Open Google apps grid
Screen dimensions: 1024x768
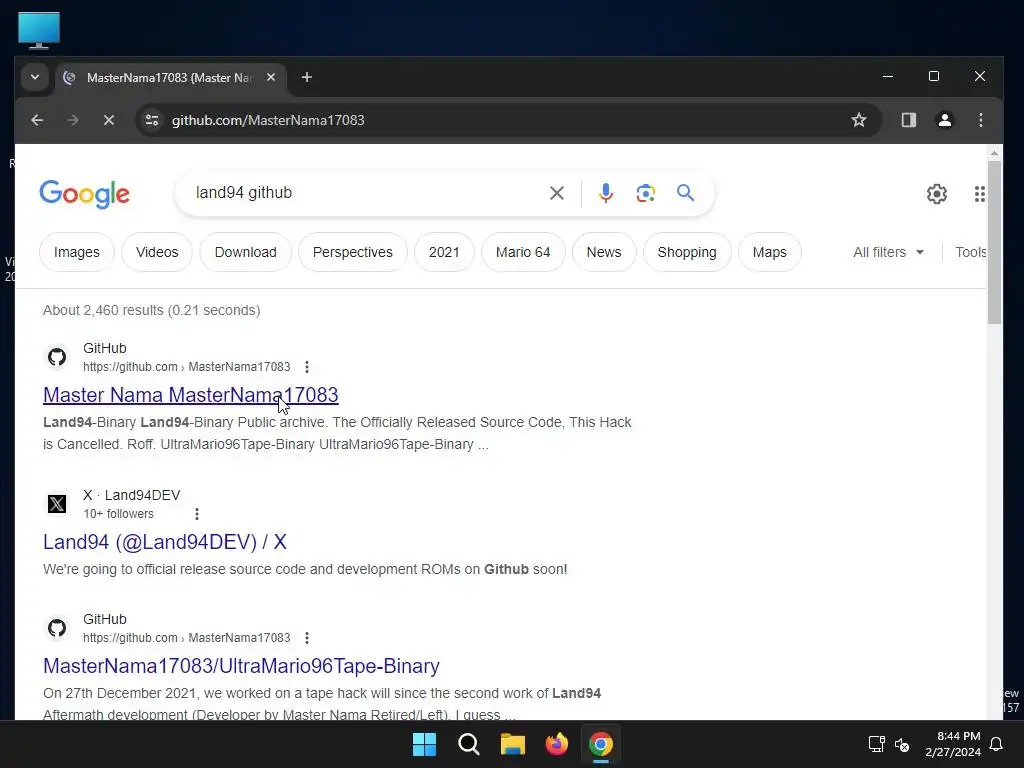(x=979, y=194)
